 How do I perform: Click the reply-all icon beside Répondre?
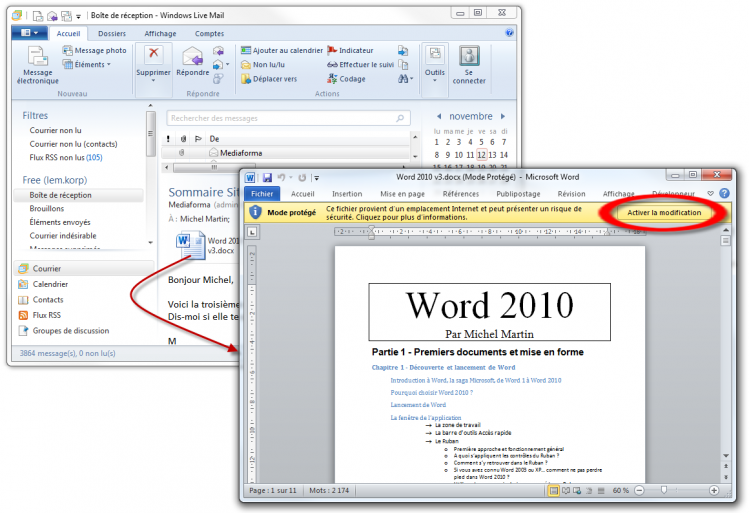[x=218, y=50]
